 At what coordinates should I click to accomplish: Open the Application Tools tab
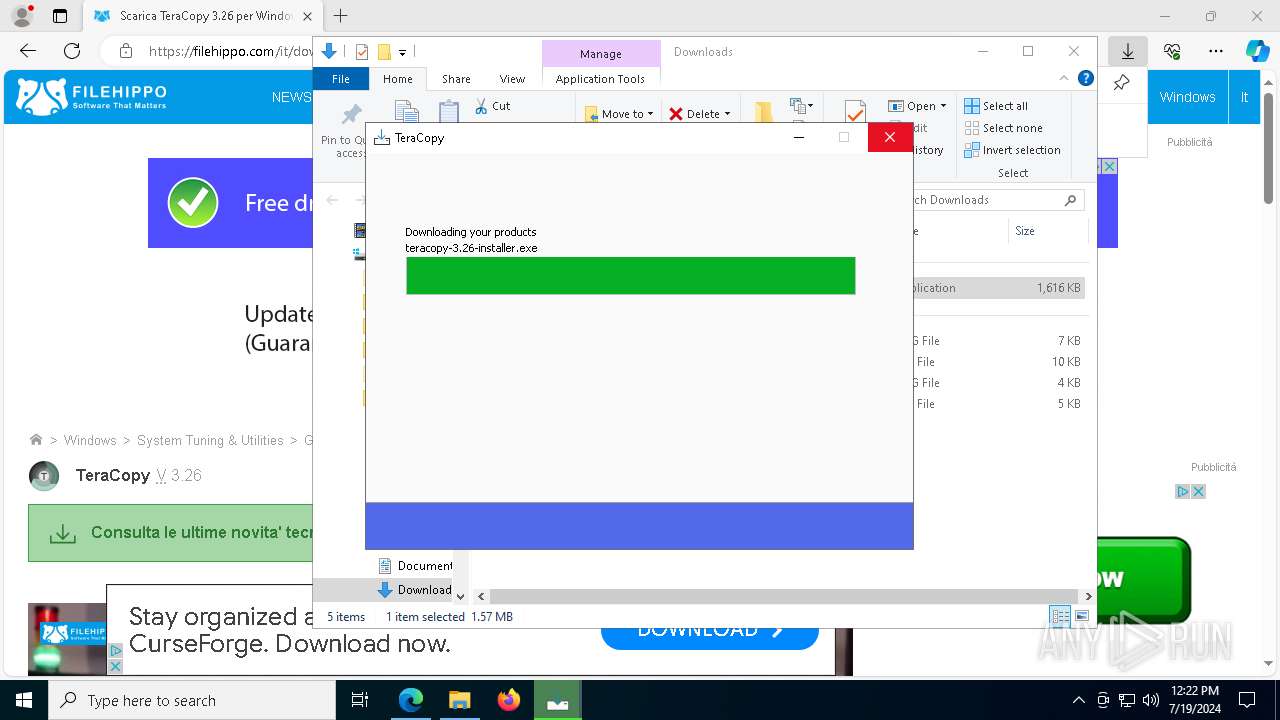pos(600,79)
